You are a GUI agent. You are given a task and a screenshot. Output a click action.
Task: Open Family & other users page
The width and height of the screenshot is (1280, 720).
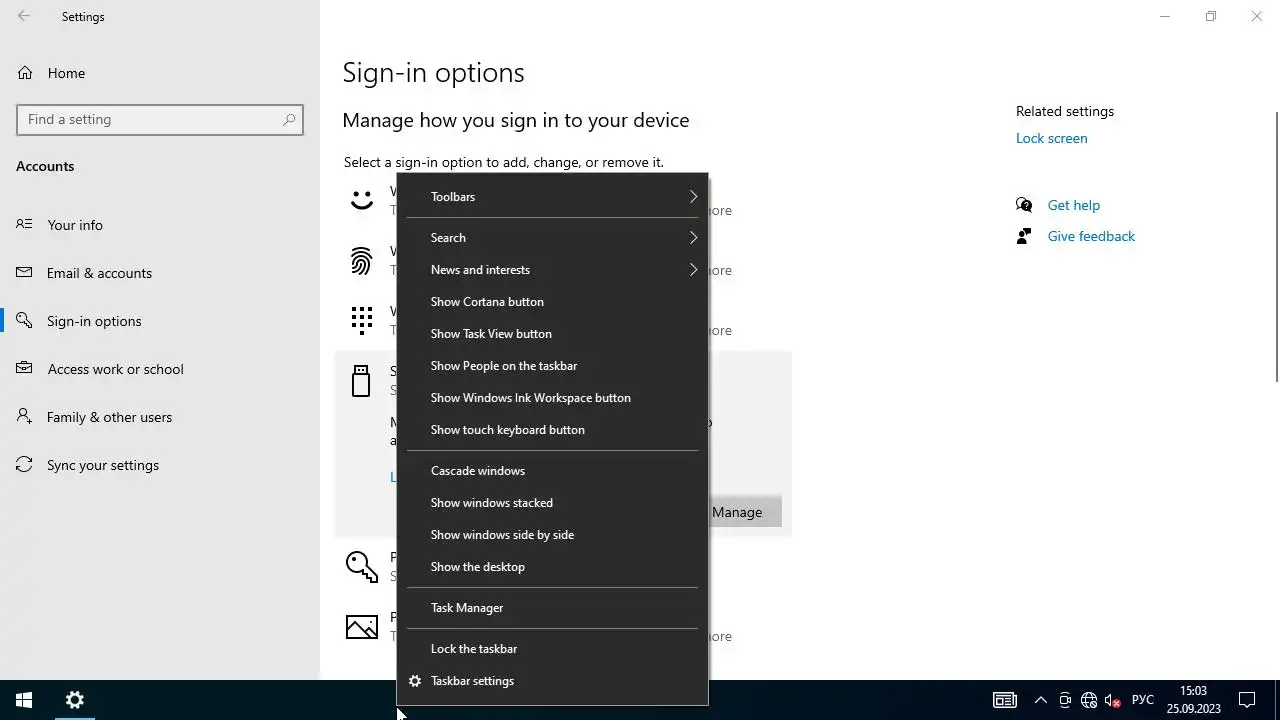tap(160, 417)
